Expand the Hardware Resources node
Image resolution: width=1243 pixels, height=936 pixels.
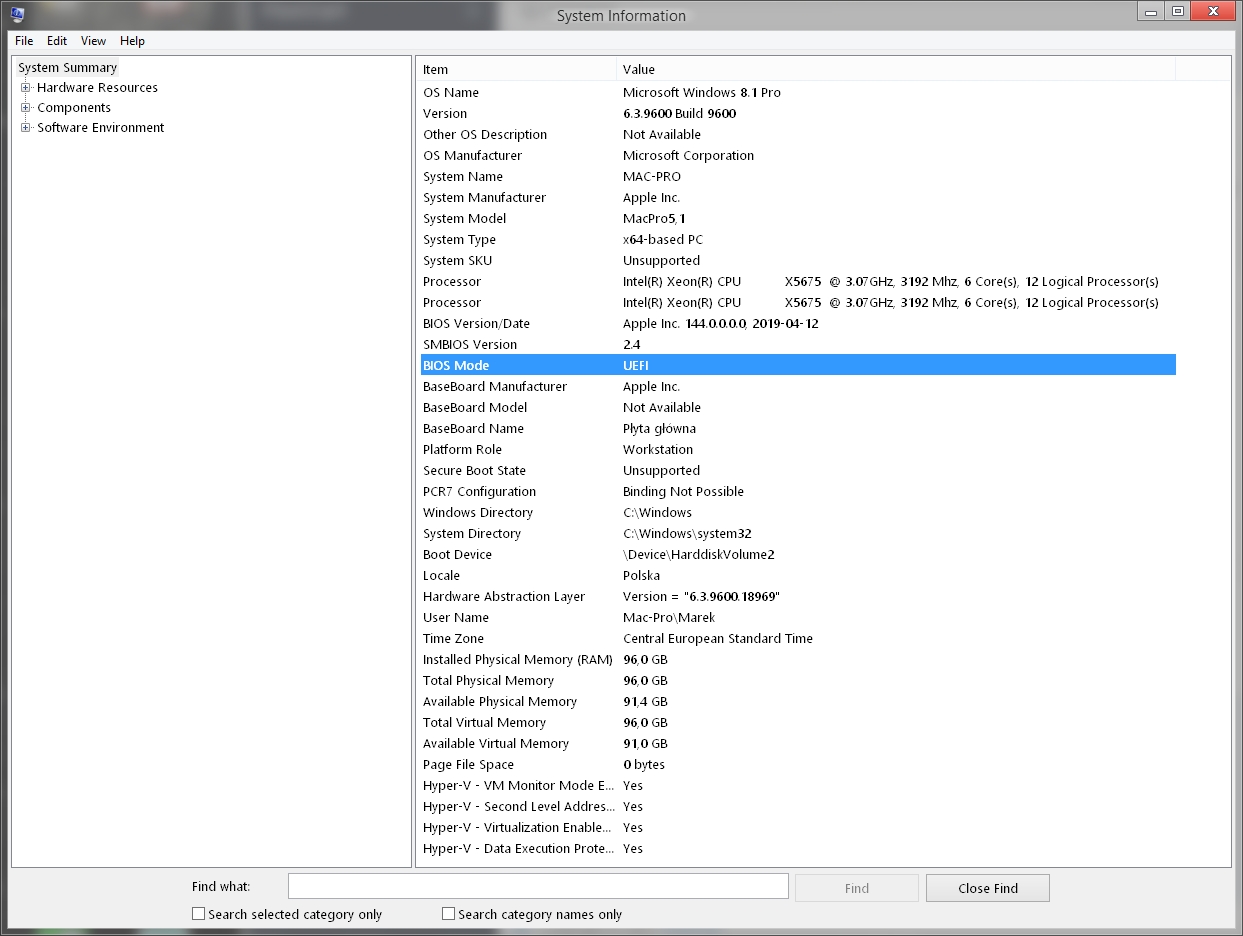coord(26,88)
